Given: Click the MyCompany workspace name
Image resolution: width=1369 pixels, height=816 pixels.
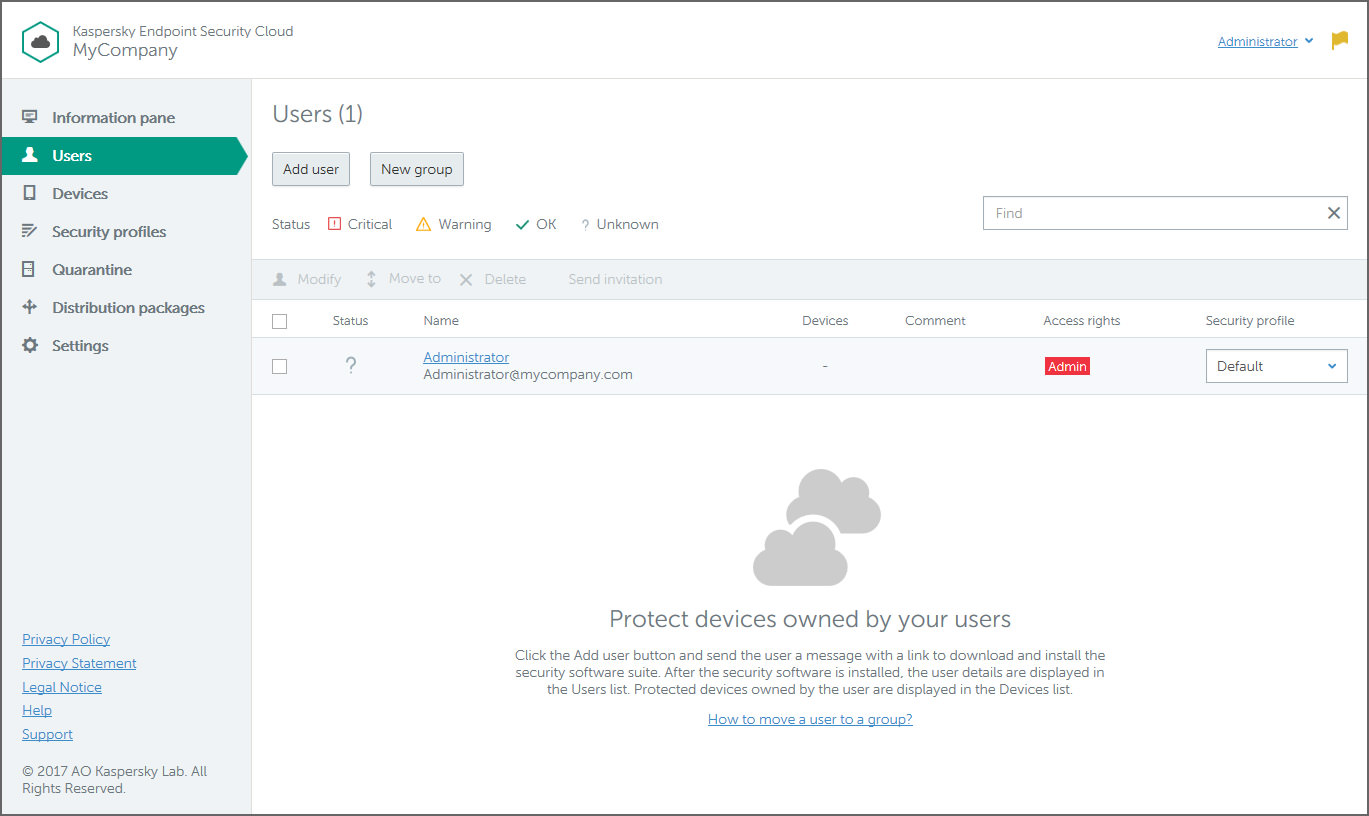Looking at the screenshot, I should point(125,50).
